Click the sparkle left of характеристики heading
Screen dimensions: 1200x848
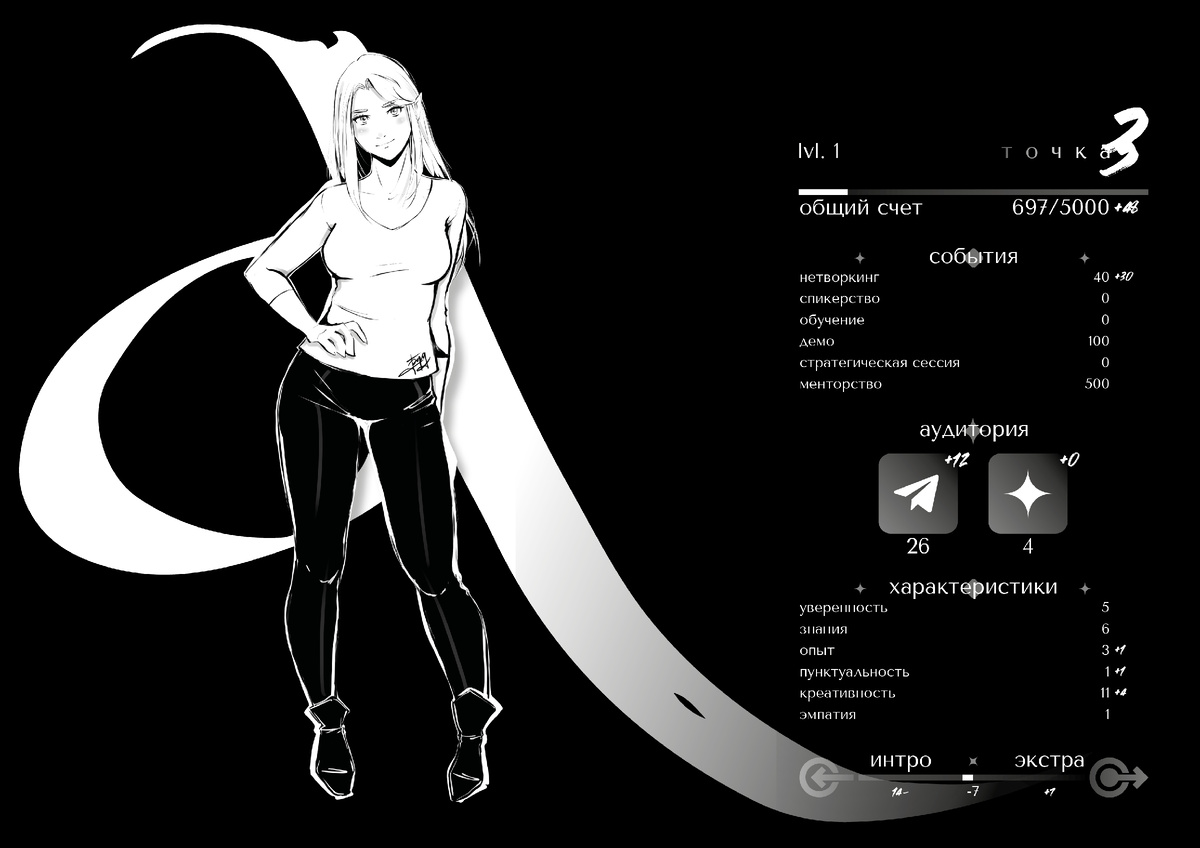[860, 589]
